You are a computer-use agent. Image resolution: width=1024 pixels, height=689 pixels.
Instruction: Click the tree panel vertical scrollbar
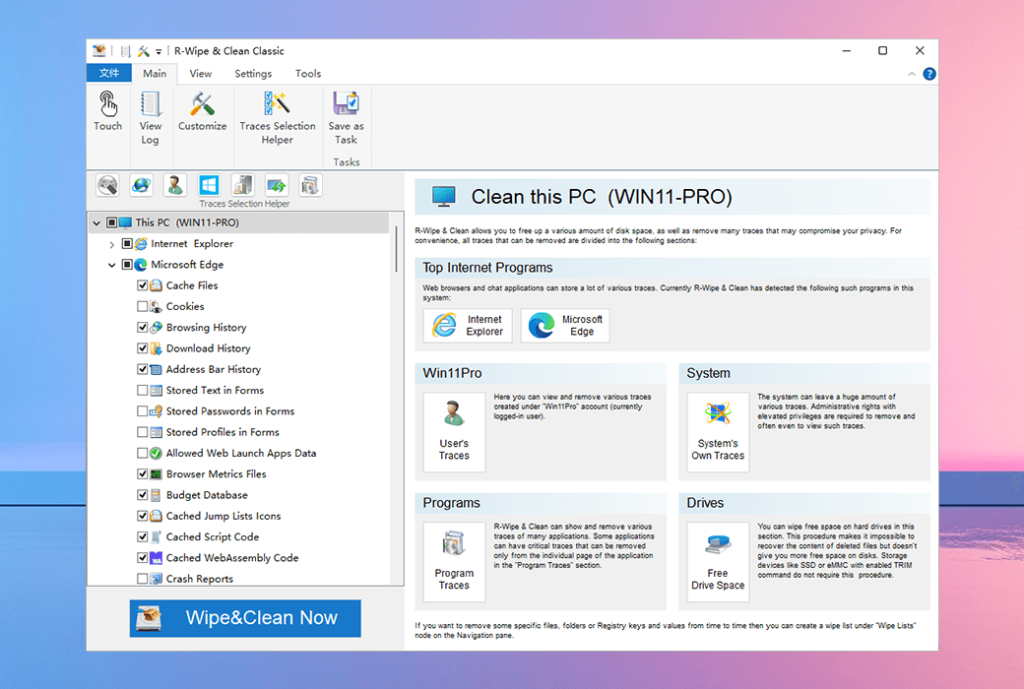coord(396,248)
